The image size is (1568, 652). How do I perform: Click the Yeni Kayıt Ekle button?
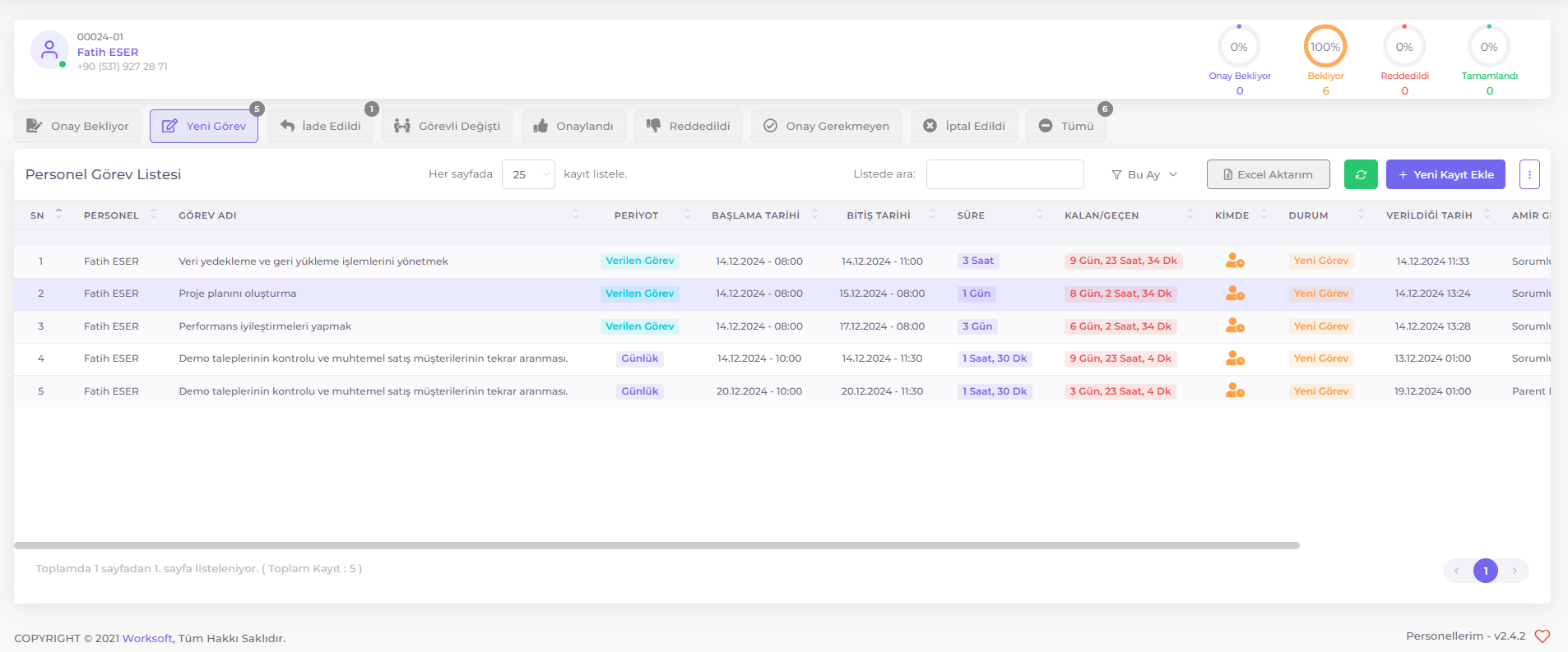pos(1445,174)
